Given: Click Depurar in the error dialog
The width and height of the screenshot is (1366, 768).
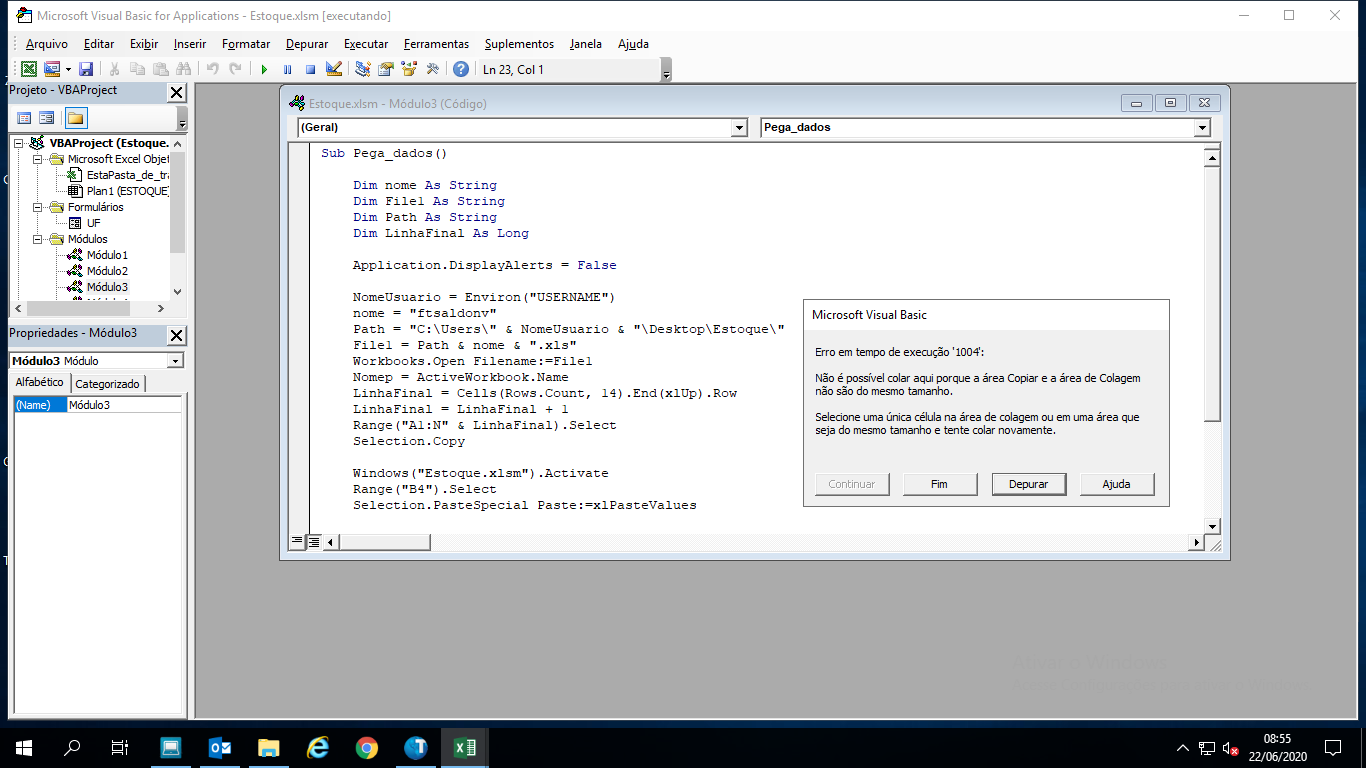Looking at the screenshot, I should [1028, 484].
